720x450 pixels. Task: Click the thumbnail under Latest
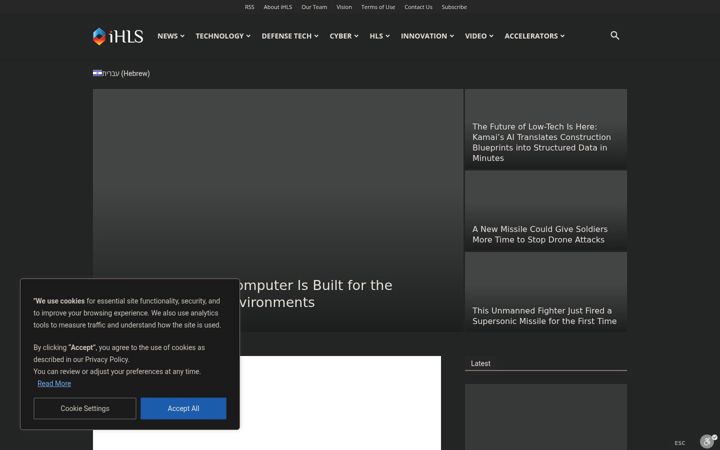[x=546, y=417]
